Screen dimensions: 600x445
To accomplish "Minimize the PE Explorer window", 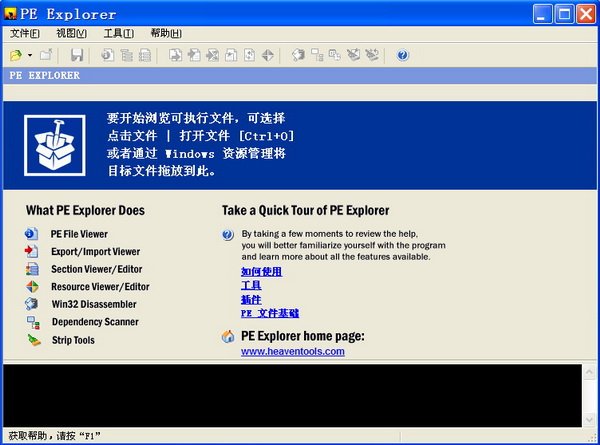I will 542,14.
